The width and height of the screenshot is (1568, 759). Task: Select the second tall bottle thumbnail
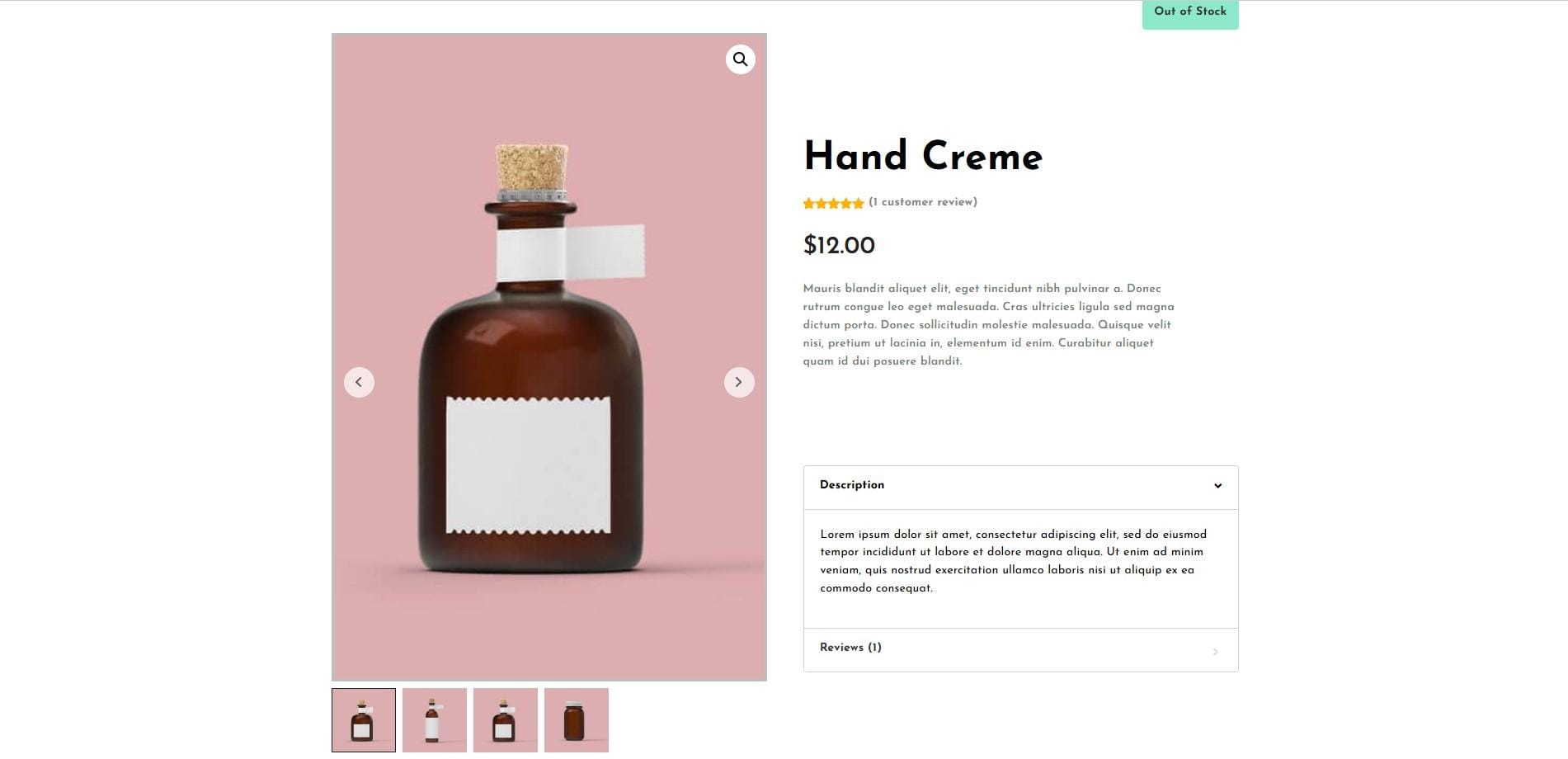tap(435, 720)
